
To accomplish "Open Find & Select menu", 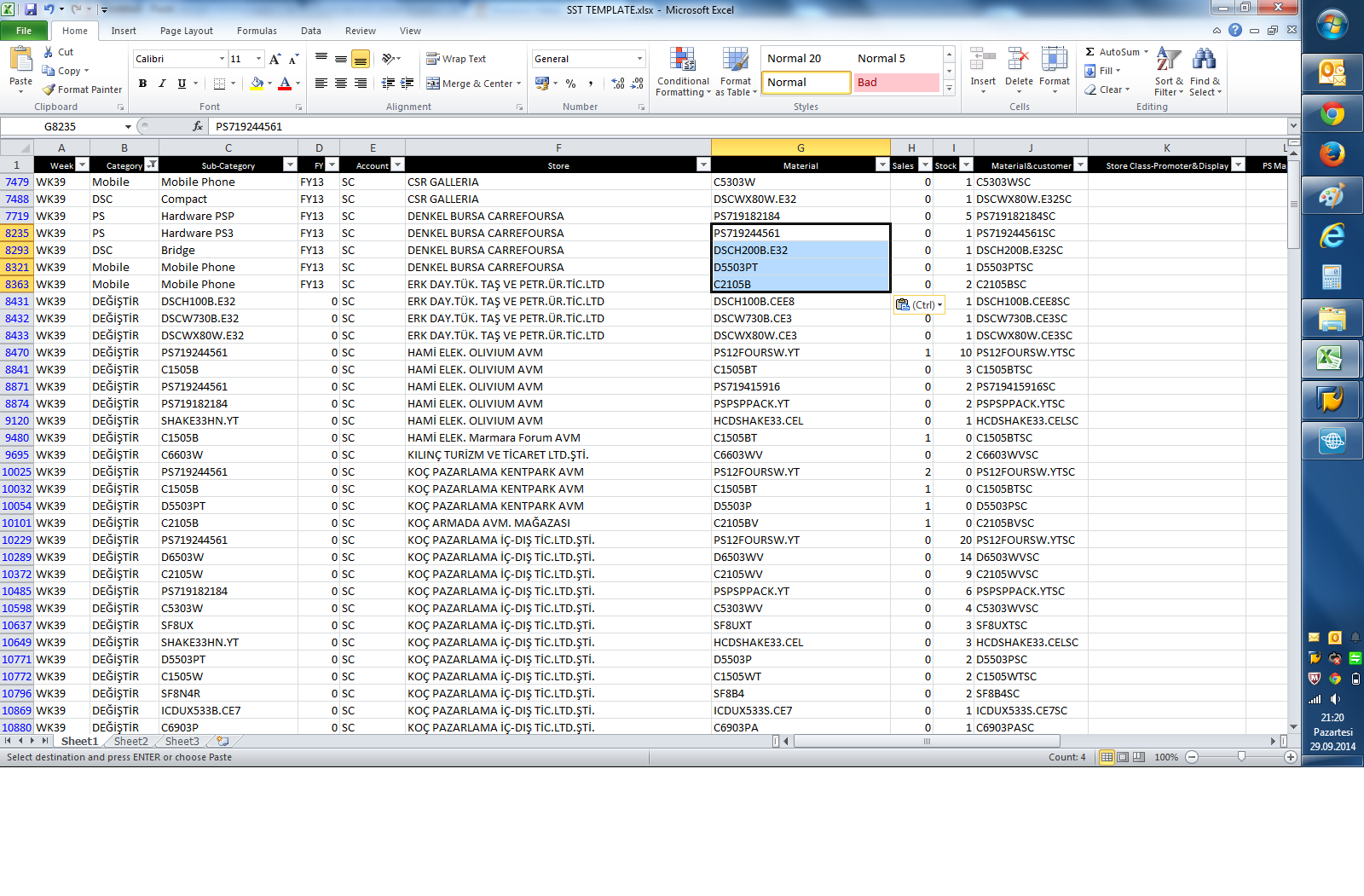I will point(1205,72).
